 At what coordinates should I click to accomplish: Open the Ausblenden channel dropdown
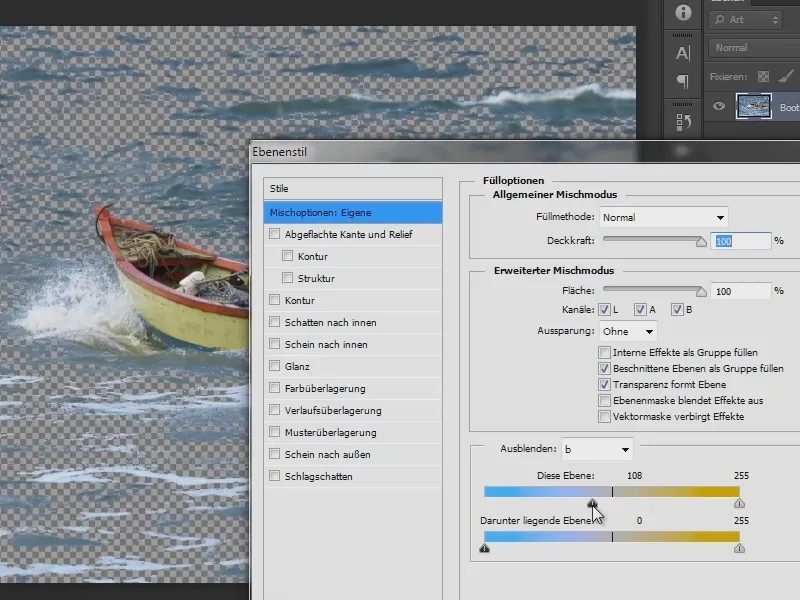click(x=597, y=449)
